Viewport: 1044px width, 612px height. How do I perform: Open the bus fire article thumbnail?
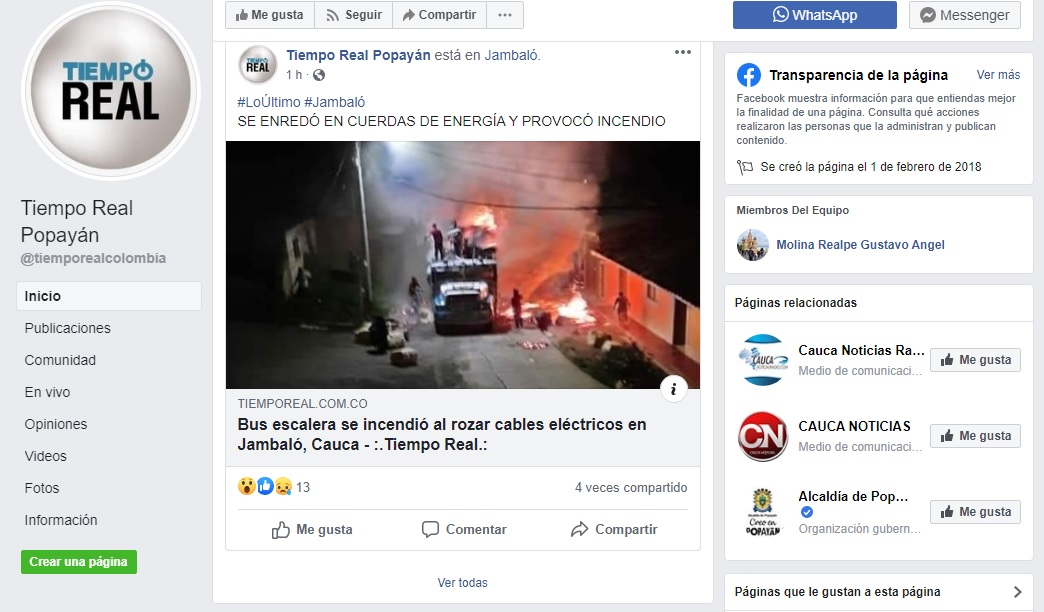463,264
